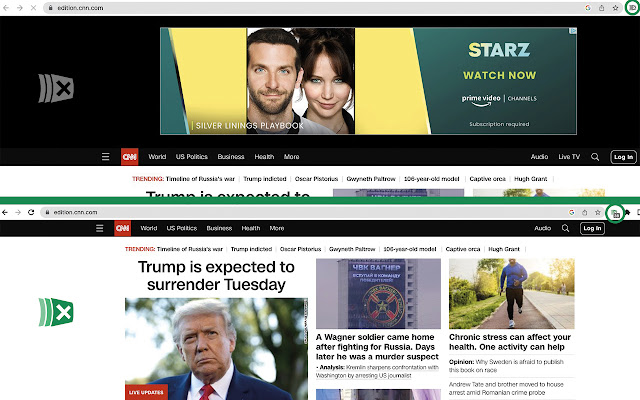Image resolution: width=640 pixels, height=400 pixels.
Task: Open Audio in the bottom navbar
Action: pyautogui.click(x=542, y=228)
